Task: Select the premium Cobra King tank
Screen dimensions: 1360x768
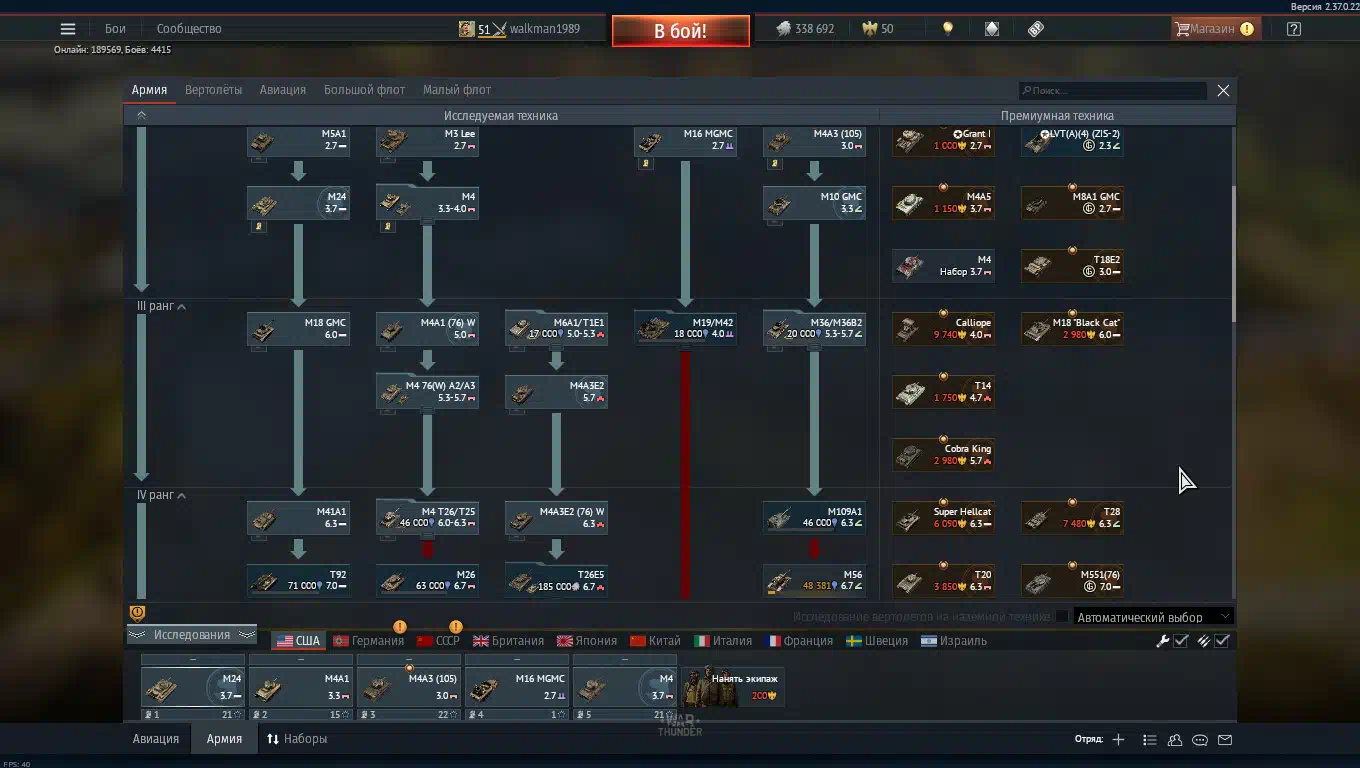Action: pos(943,455)
